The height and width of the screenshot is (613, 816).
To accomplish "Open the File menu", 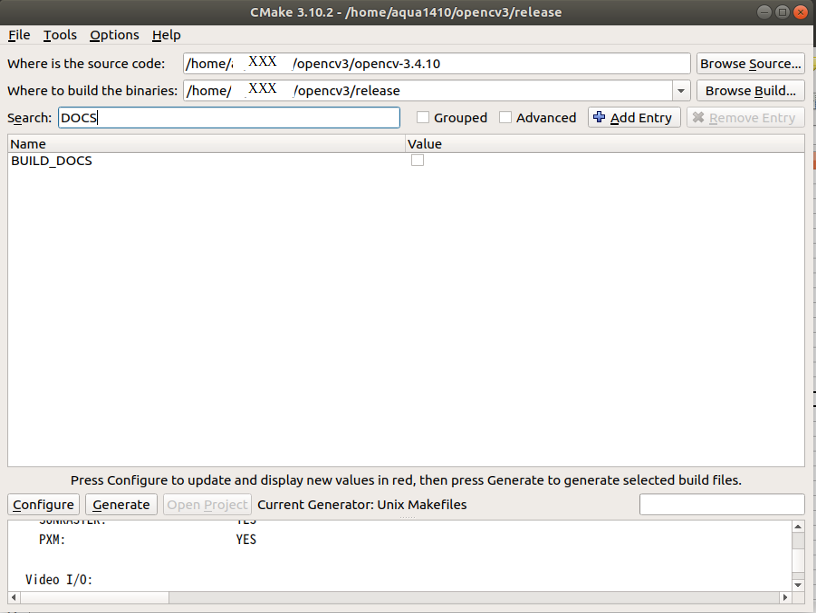I will point(19,35).
